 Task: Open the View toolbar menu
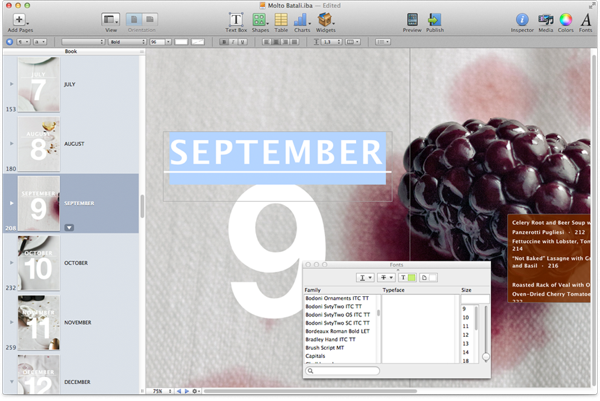(x=111, y=20)
